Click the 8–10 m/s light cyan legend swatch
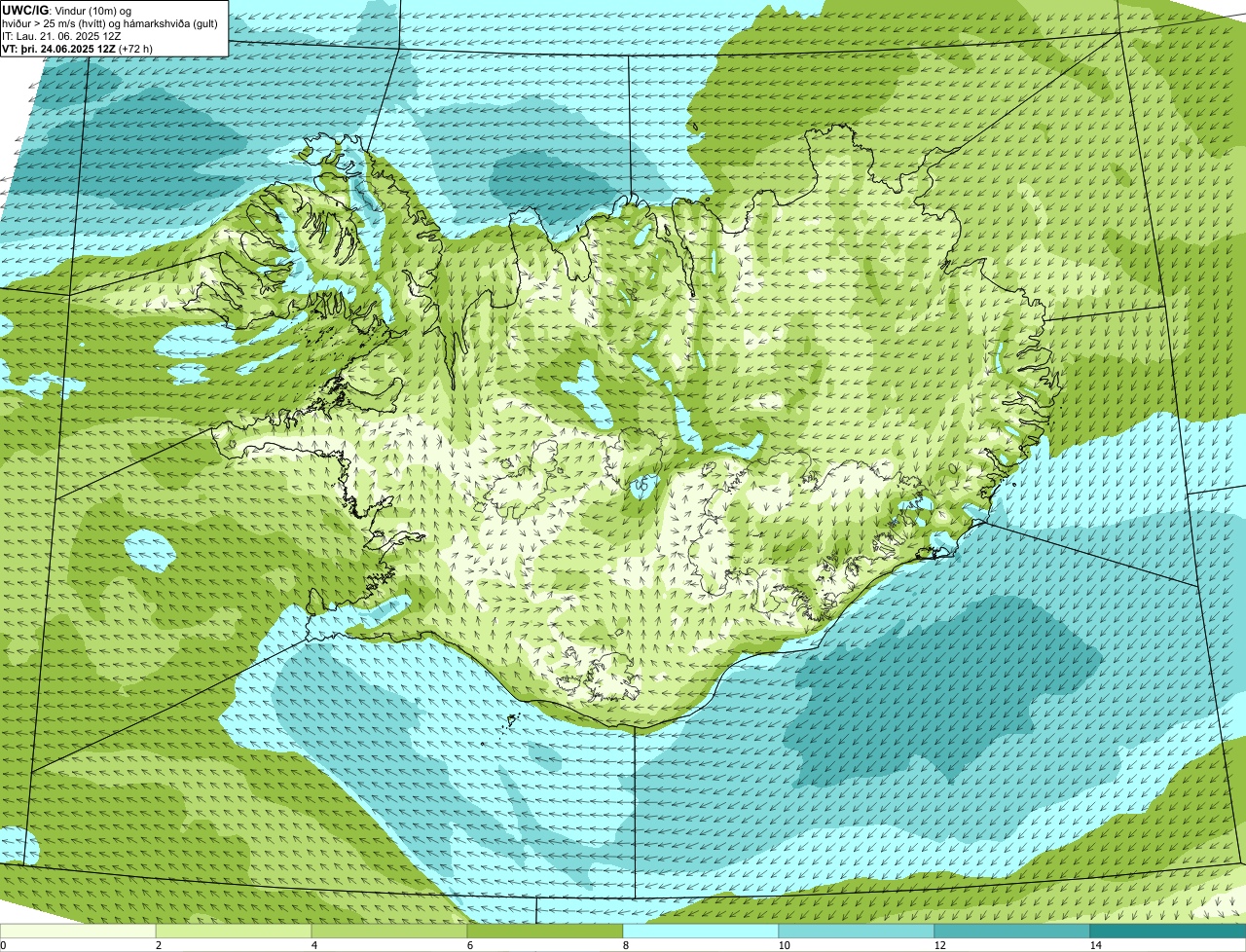The width and height of the screenshot is (1246, 952). click(x=701, y=932)
